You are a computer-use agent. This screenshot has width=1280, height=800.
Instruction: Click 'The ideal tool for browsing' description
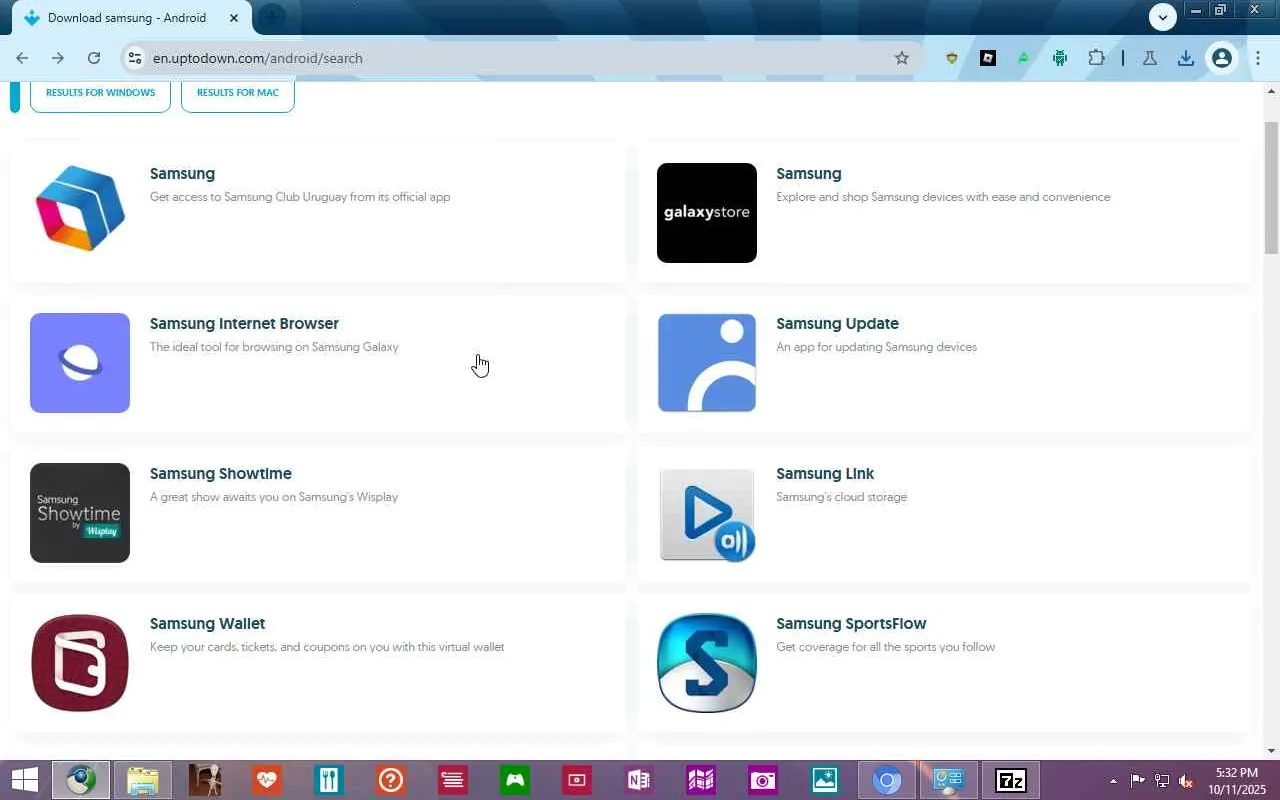274,347
